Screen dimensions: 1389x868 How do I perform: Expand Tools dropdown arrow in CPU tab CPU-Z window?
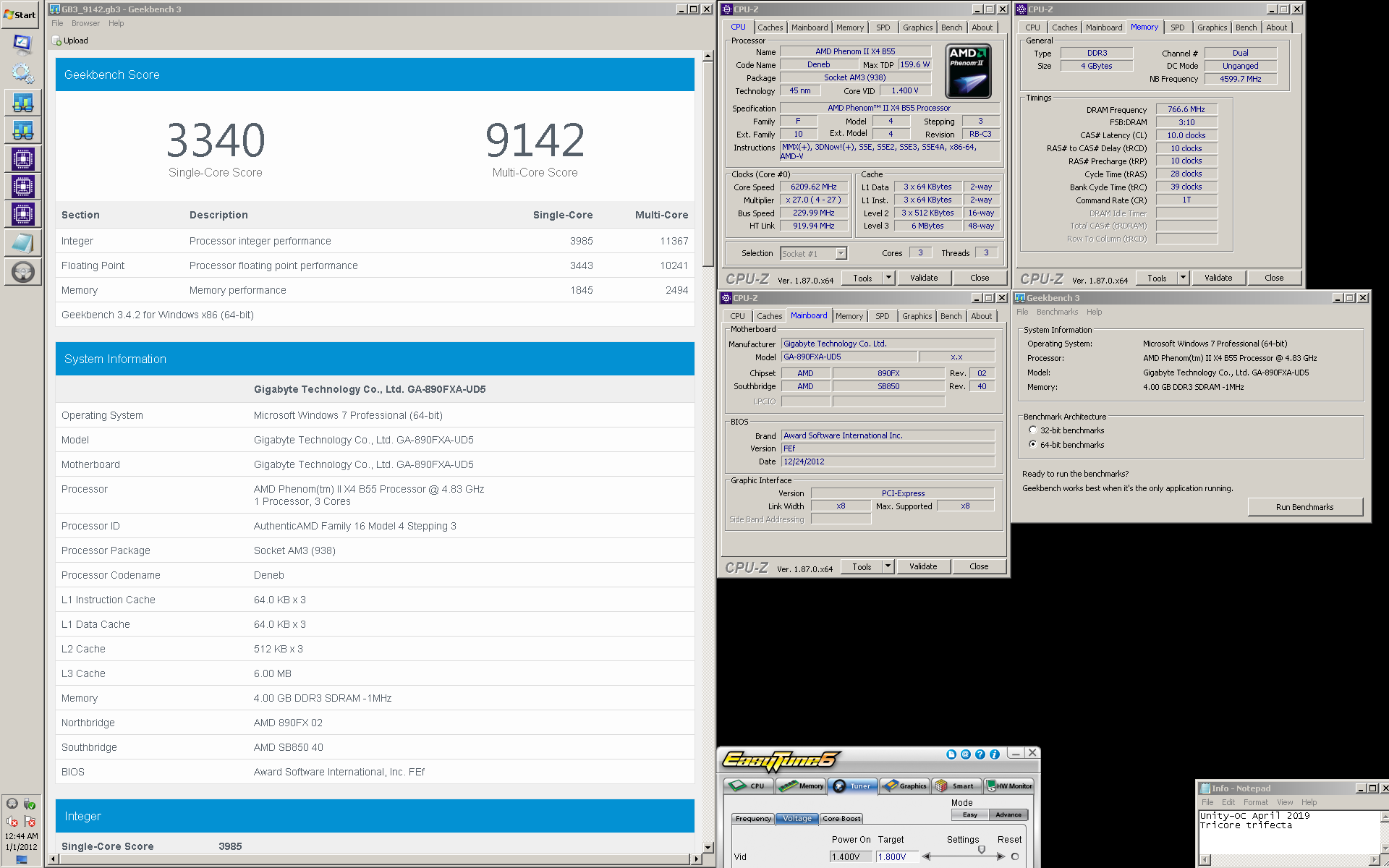click(x=889, y=278)
